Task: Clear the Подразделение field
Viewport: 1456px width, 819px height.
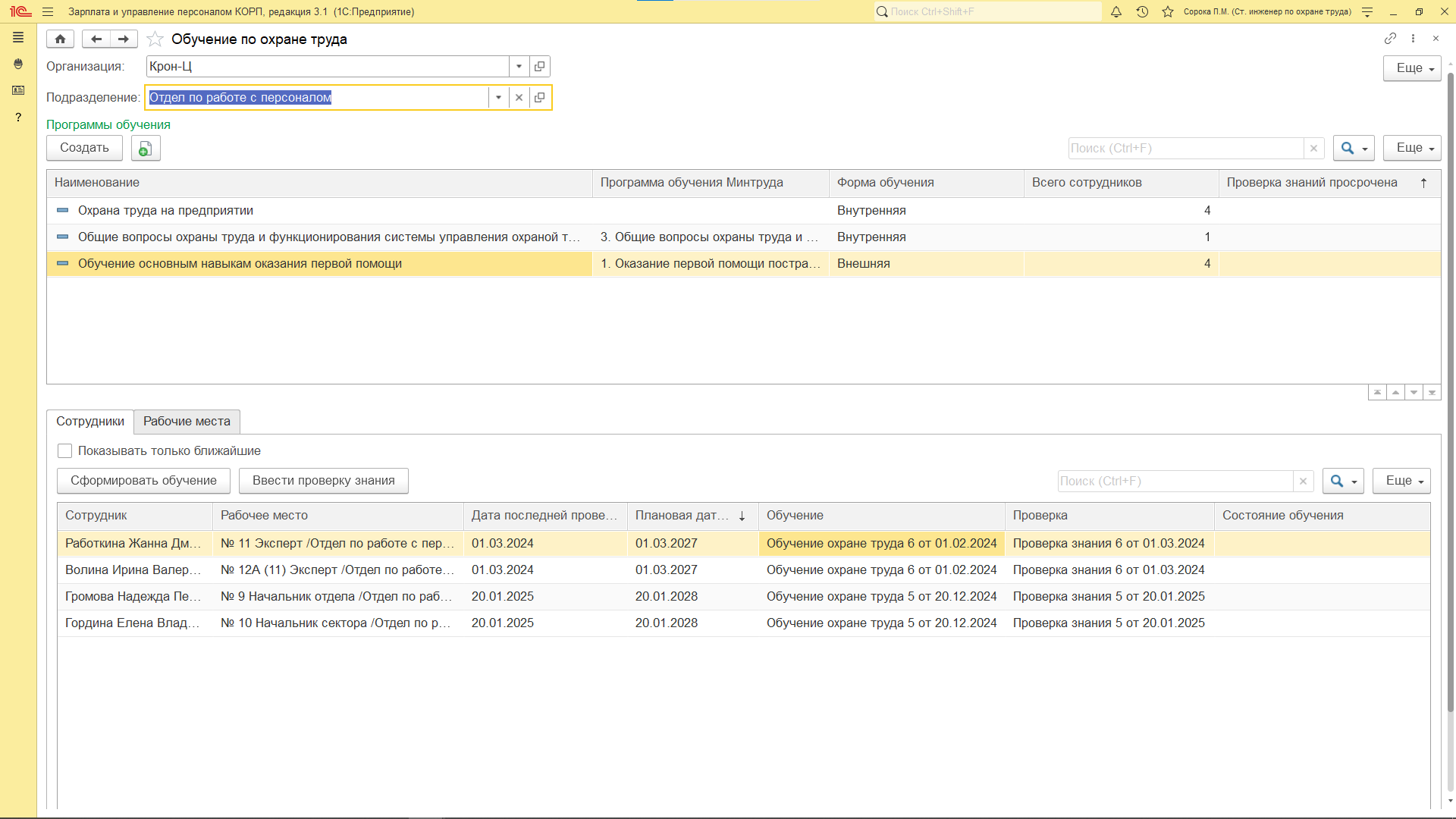Action: click(519, 98)
